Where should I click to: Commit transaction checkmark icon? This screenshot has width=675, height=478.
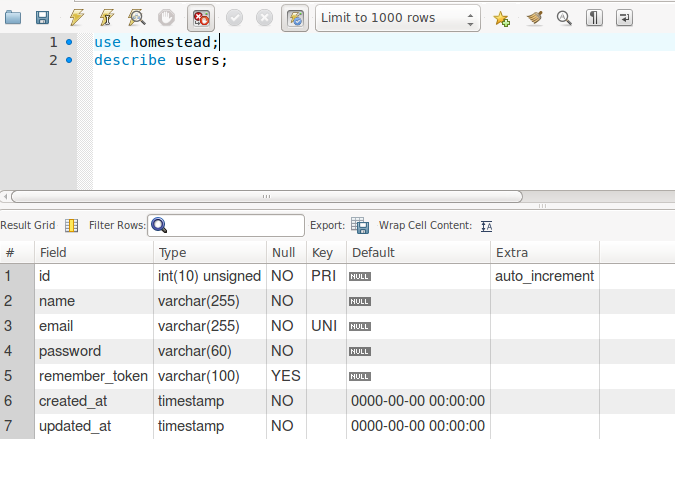[235, 18]
